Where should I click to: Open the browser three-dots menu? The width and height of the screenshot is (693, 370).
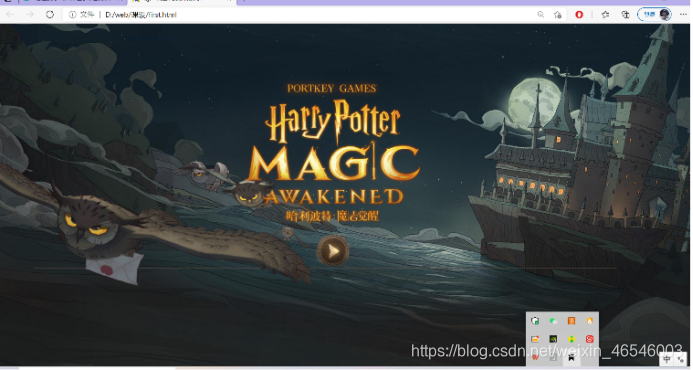683,15
